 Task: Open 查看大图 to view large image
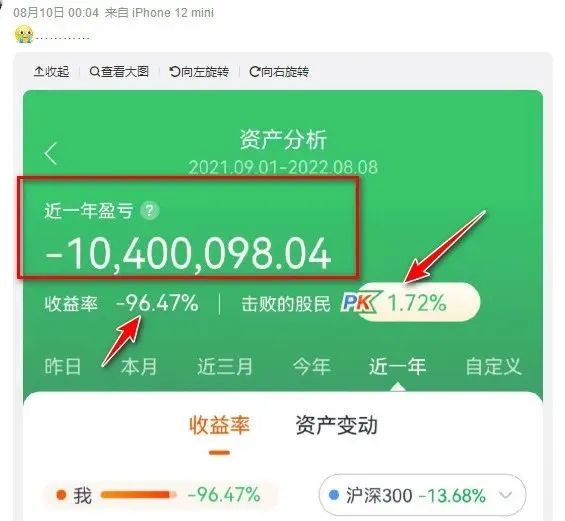tap(119, 72)
